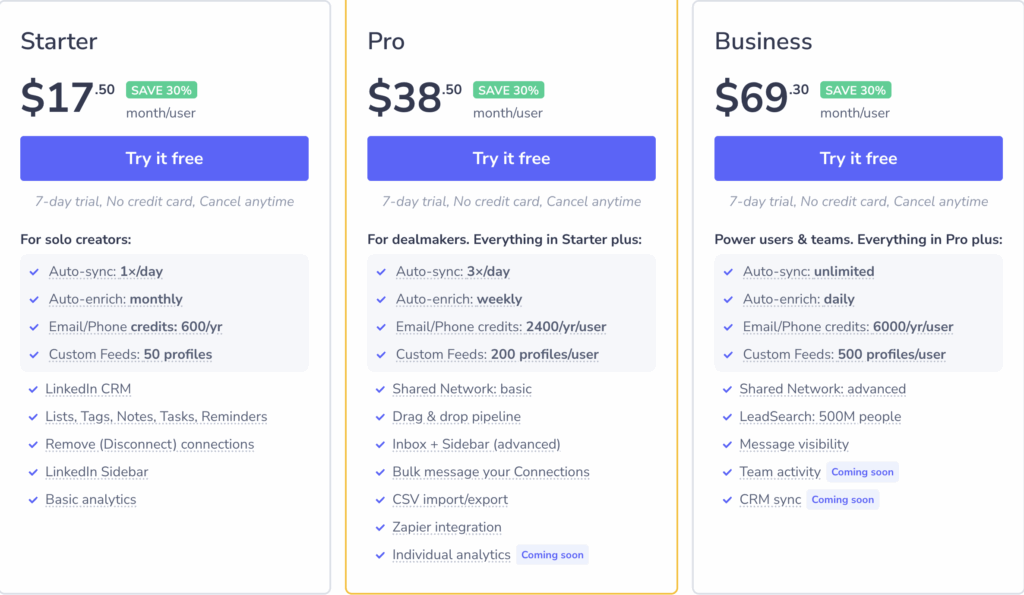Open the "Message visibility" feature link

(794, 444)
